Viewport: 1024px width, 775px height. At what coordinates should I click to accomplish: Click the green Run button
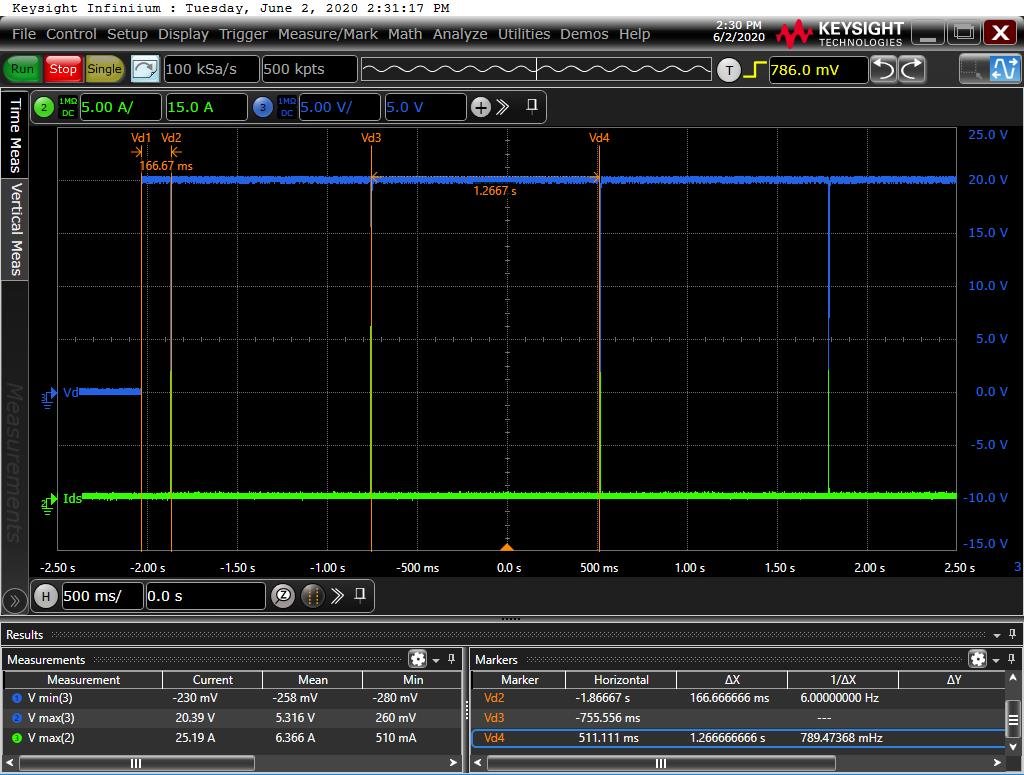coord(22,69)
